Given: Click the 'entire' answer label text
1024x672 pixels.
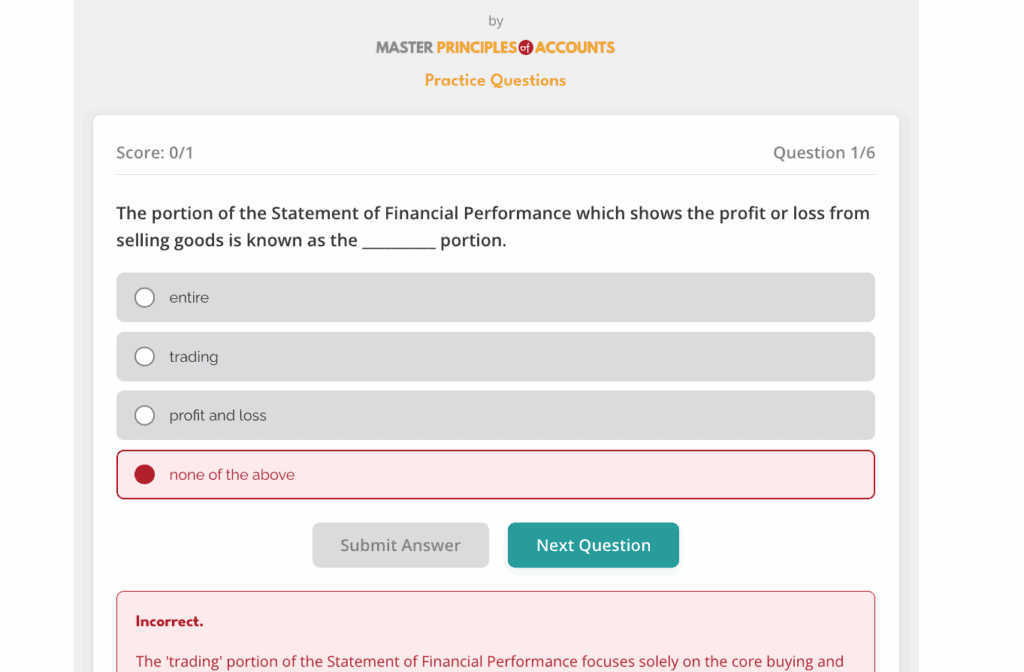Looking at the screenshot, I should pyautogui.click(x=189, y=298).
